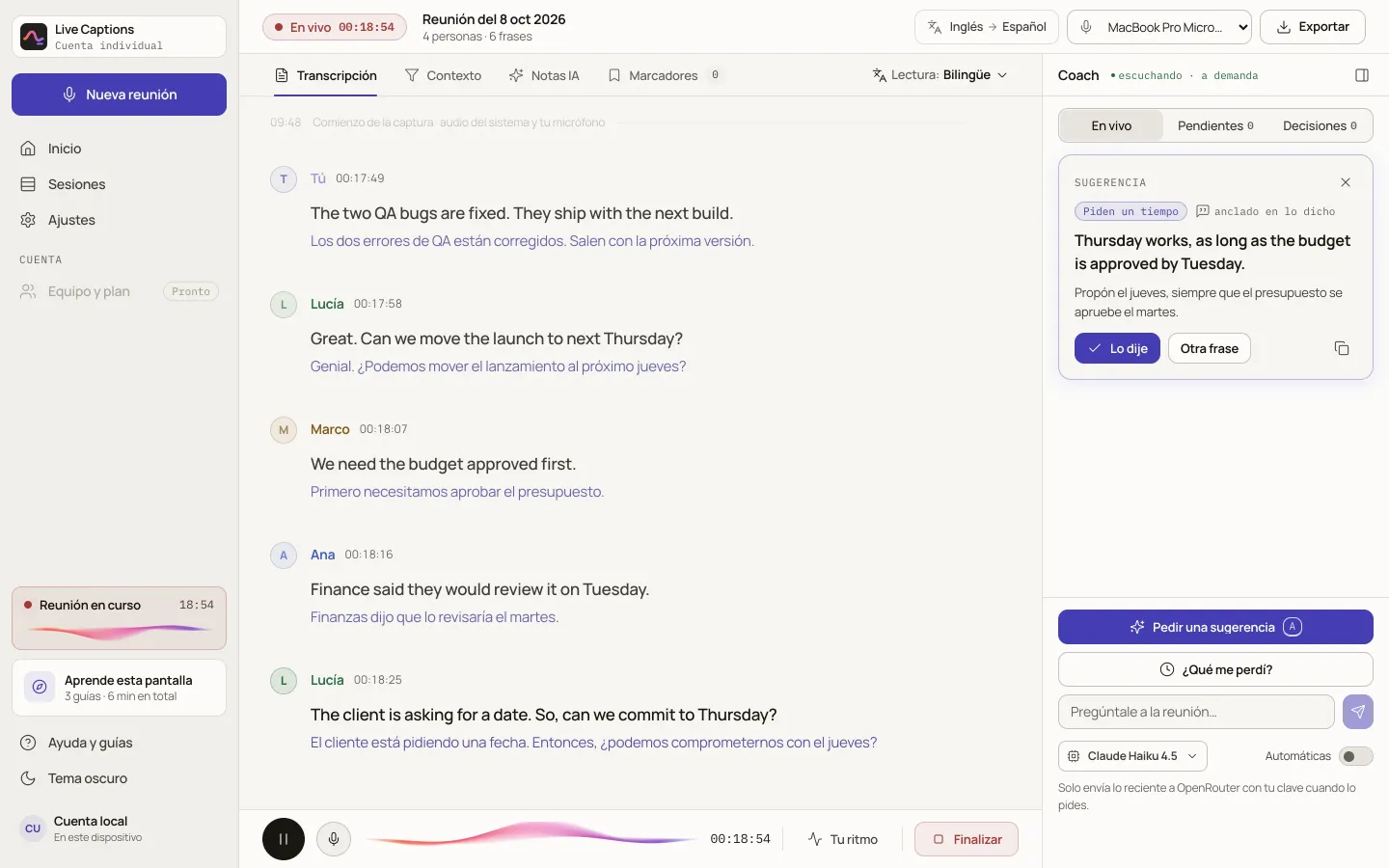Click the Cuenta local account entry
This screenshot has width=1389, height=868.
(x=120, y=828)
